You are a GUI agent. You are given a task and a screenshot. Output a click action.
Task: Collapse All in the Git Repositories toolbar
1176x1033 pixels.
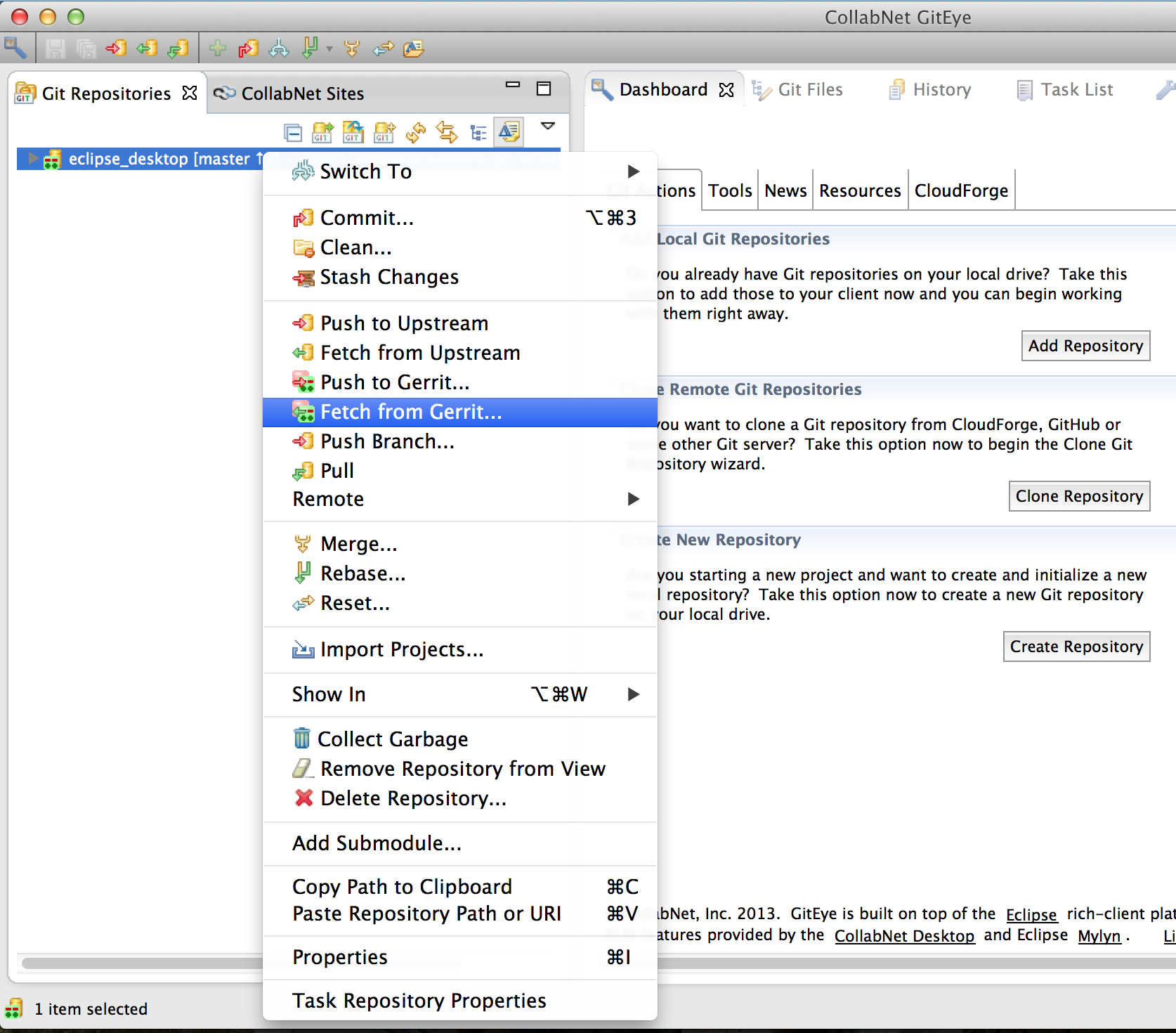click(293, 132)
